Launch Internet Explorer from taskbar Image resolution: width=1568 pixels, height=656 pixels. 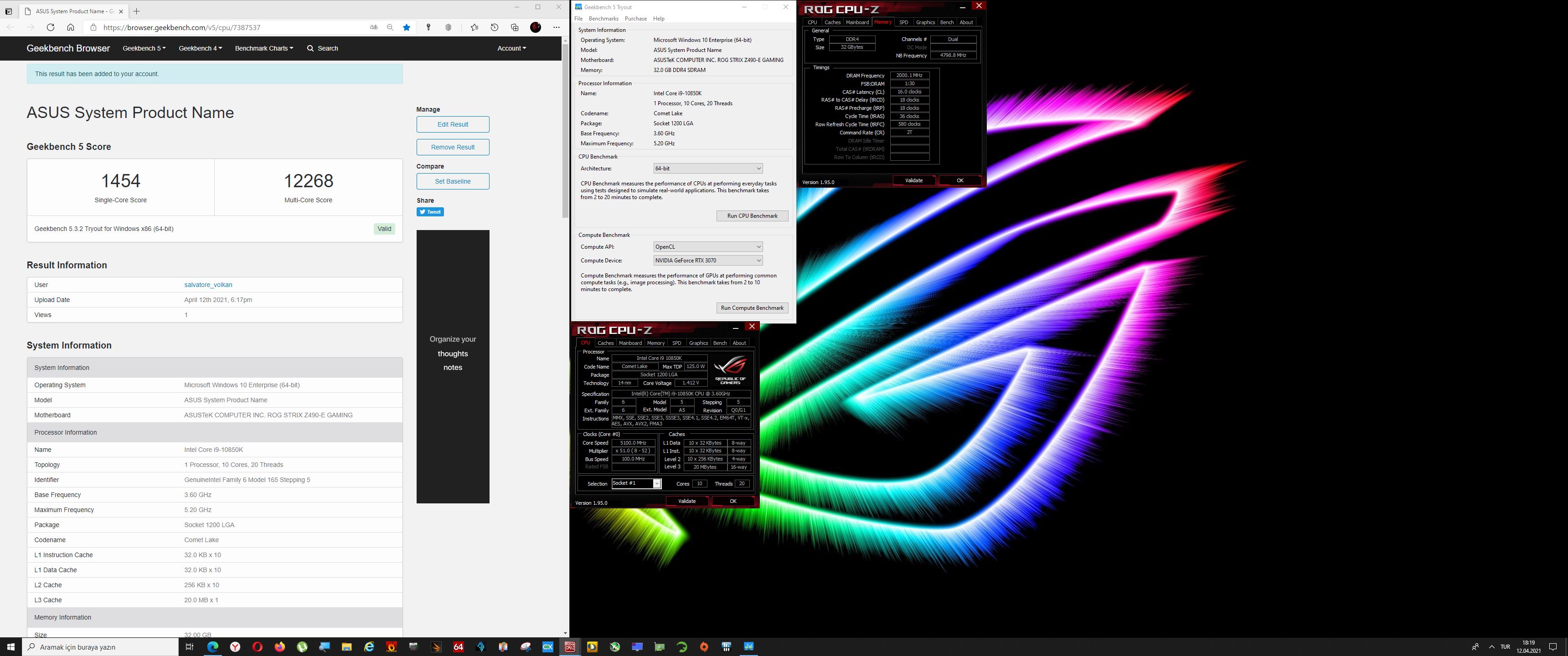tap(369, 647)
